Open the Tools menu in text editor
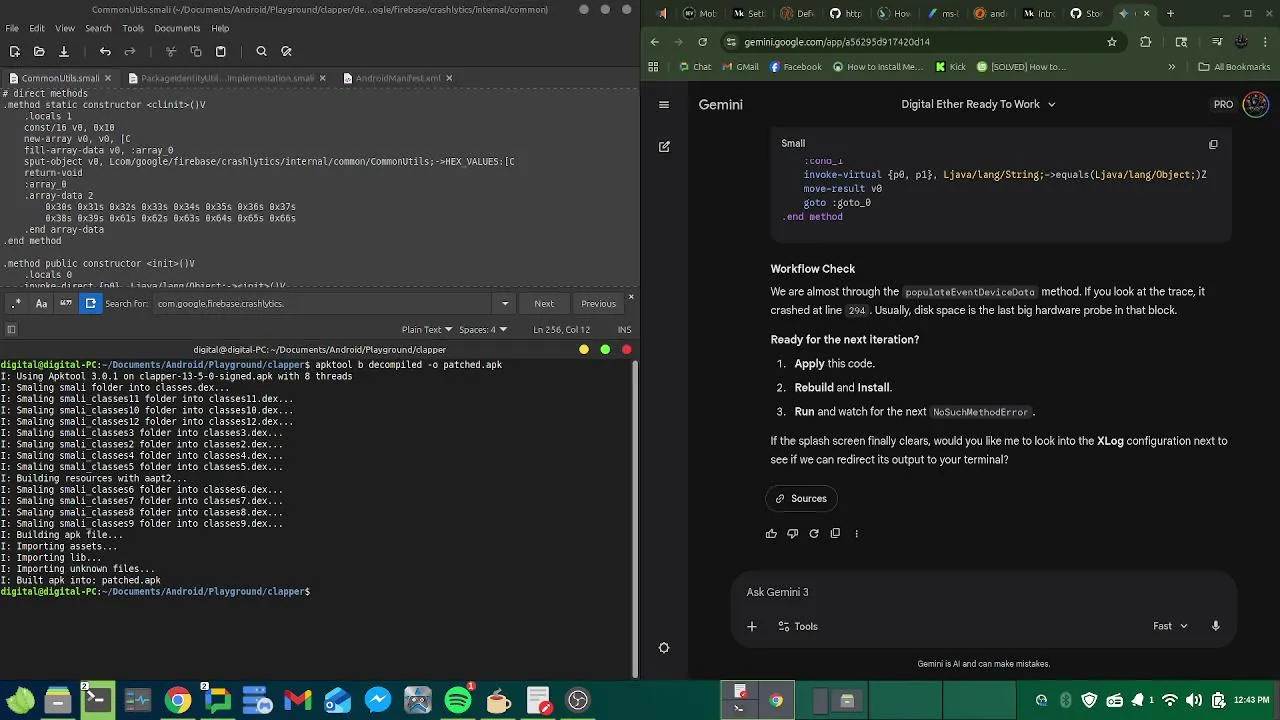This screenshot has height=720, width=1280. pyautogui.click(x=133, y=28)
